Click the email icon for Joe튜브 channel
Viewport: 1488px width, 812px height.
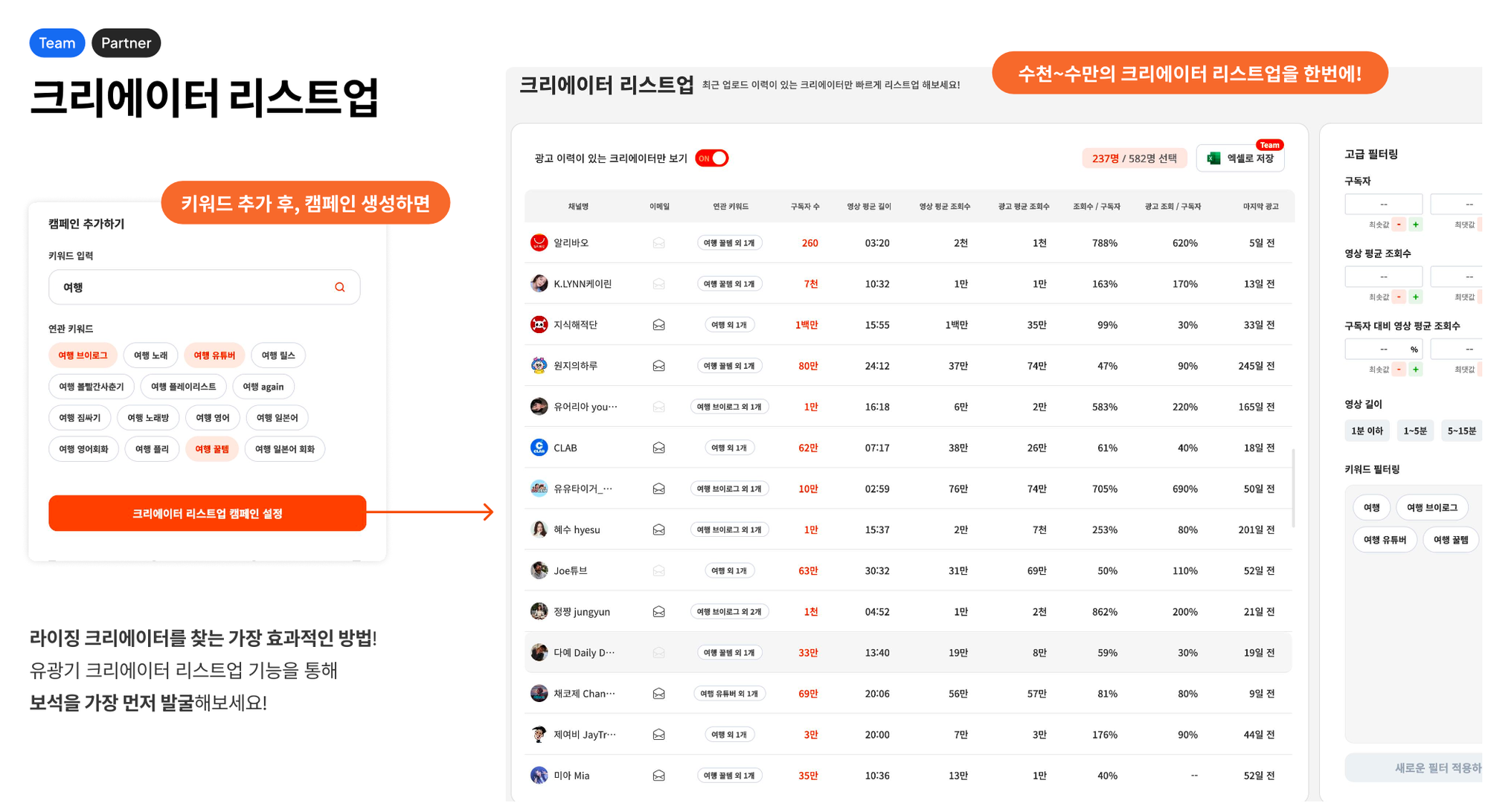click(x=658, y=570)
